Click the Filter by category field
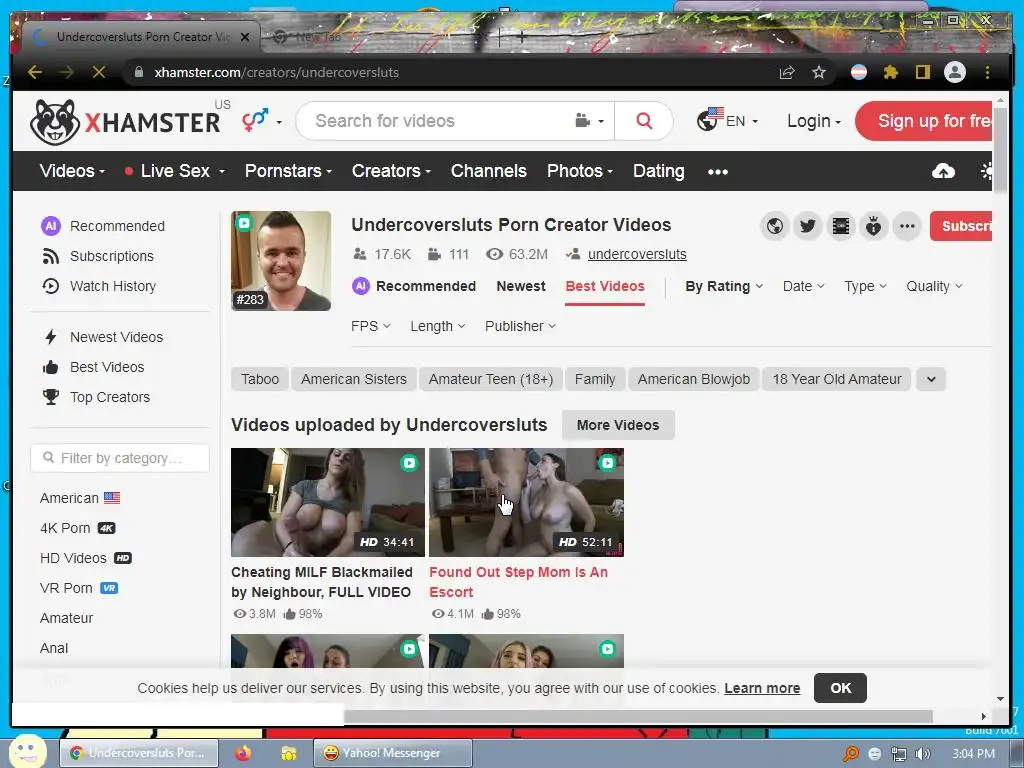The height and width of the screenshot is (768, 1024). point(120,458)
